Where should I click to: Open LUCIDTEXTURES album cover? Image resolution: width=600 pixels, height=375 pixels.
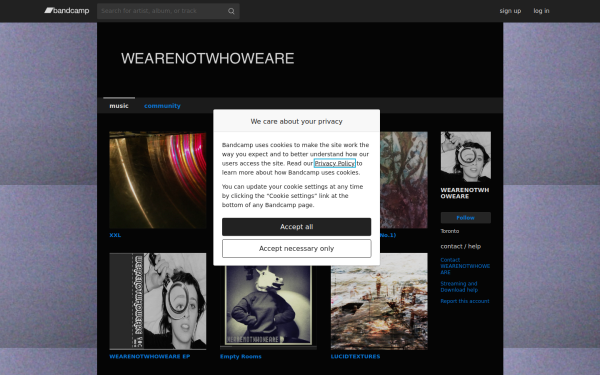point(379,301)
